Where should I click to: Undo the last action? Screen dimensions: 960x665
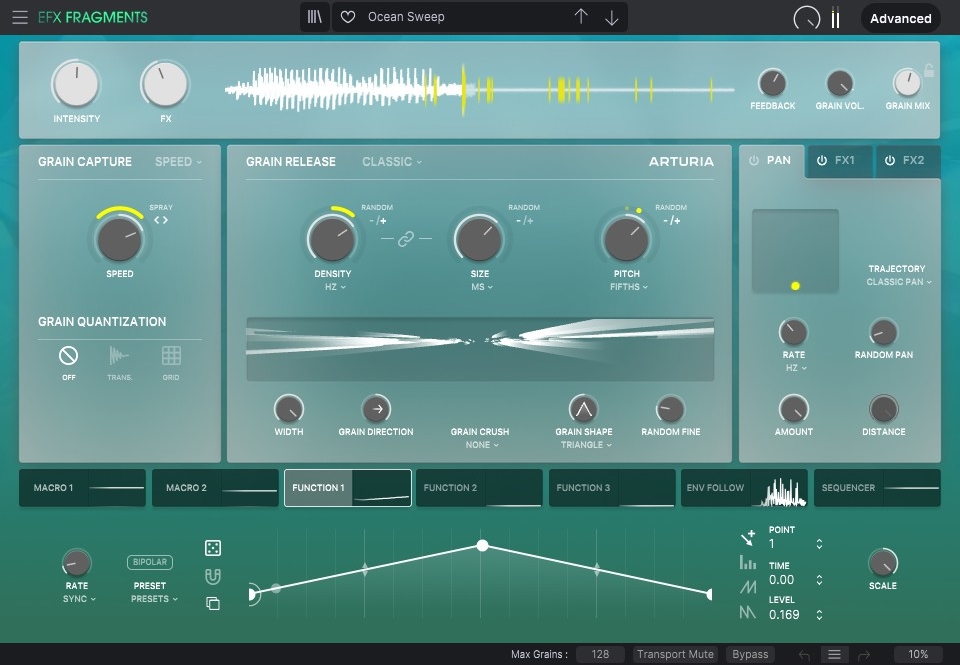(x=804, y=655)
